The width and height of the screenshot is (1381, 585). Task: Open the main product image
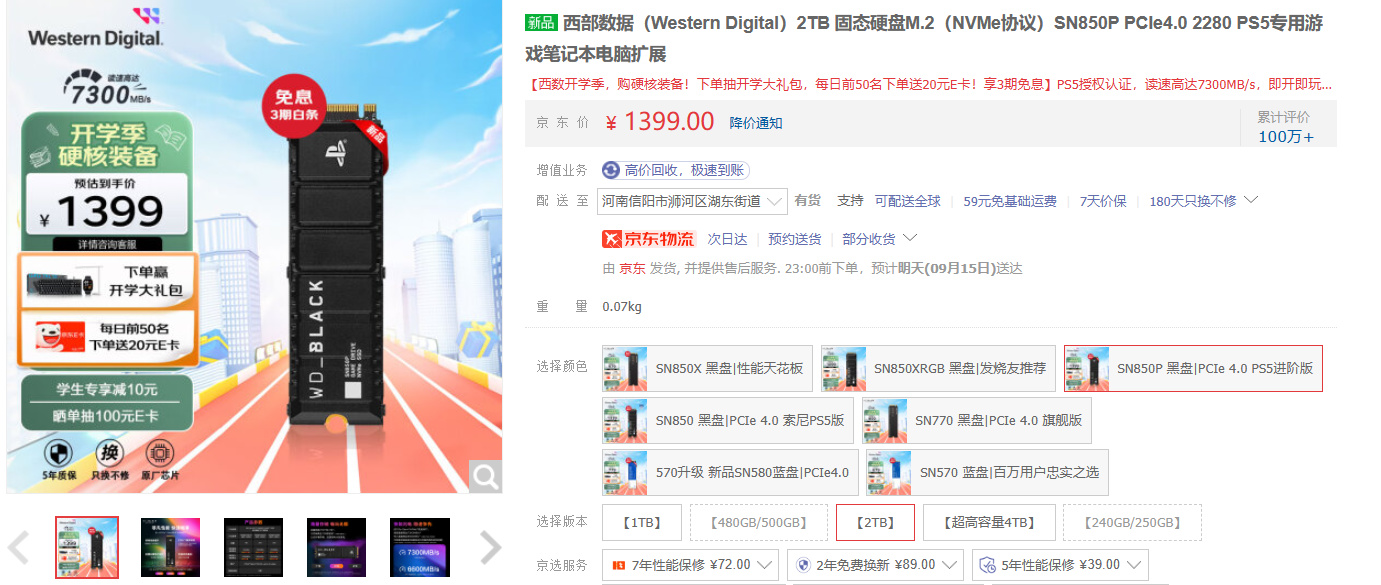pos(254,247)
